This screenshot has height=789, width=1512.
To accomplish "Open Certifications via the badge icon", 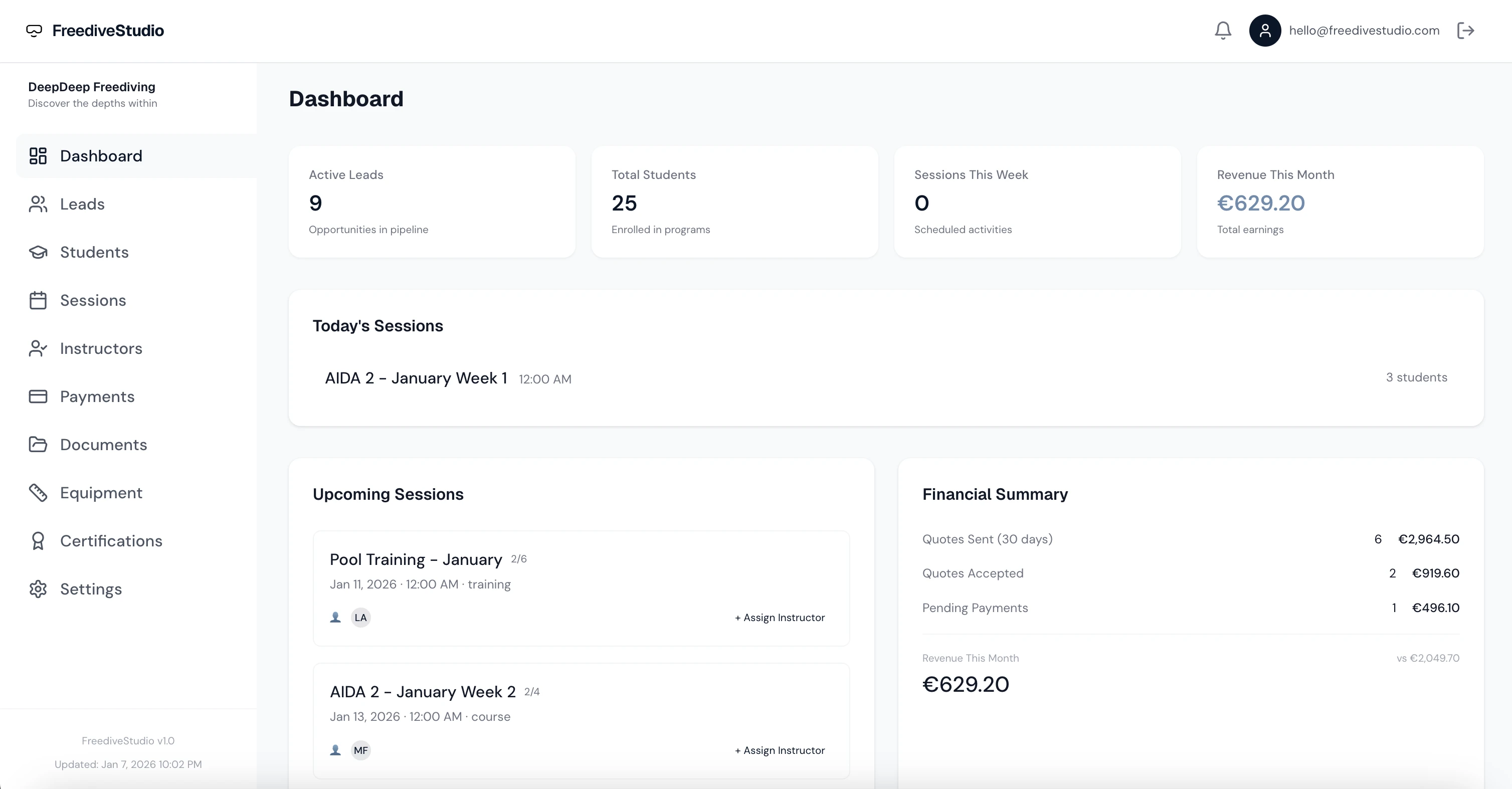I will [x=38, y=541].
